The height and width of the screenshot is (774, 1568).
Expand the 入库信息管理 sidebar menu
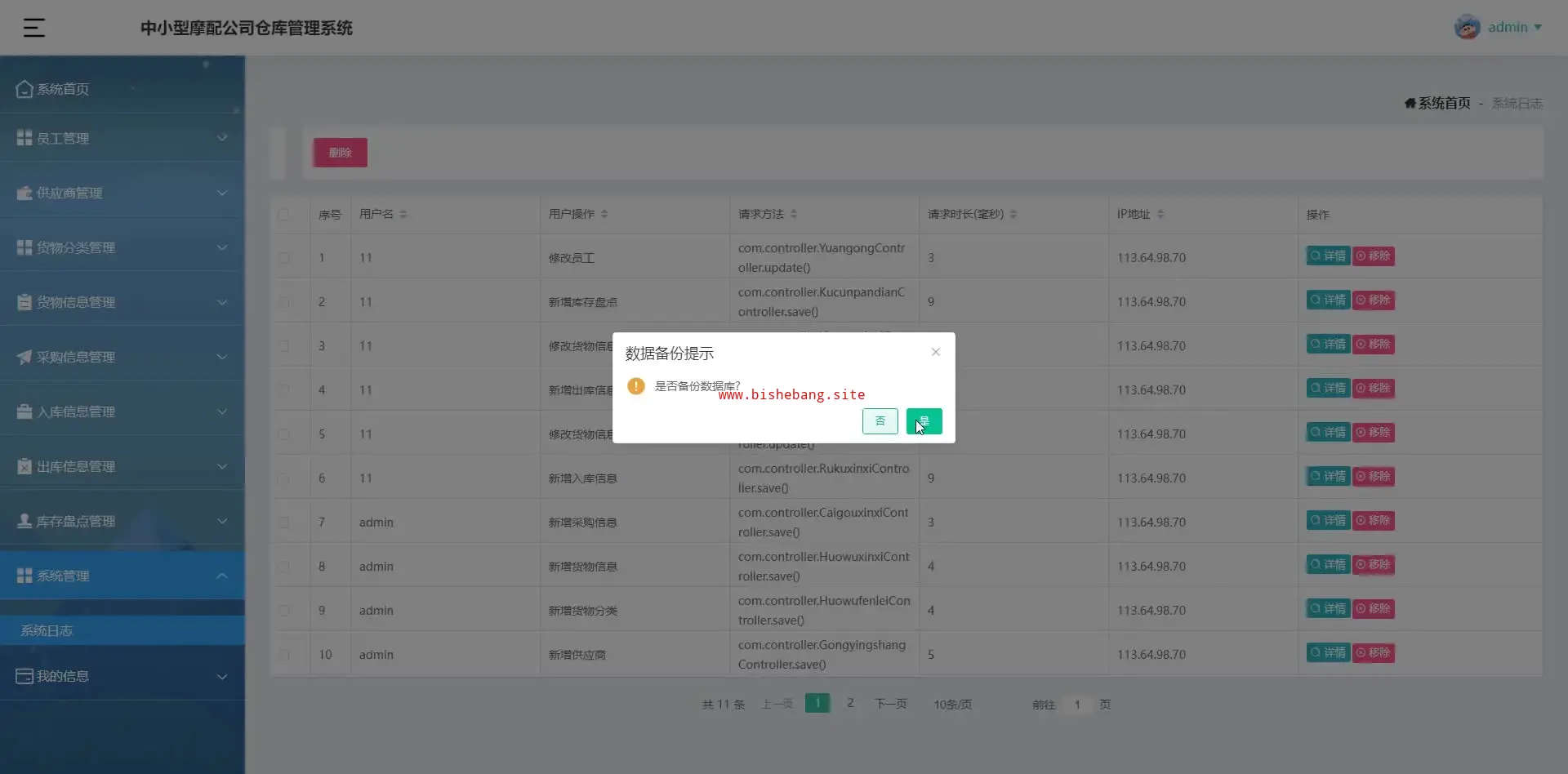(x=122, y=411)
